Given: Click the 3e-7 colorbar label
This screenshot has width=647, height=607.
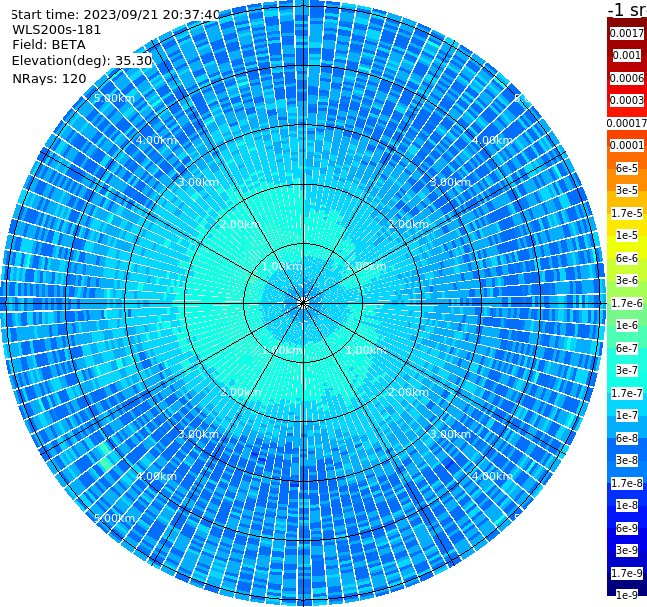Looking at the screenshot, I should 627,370.
